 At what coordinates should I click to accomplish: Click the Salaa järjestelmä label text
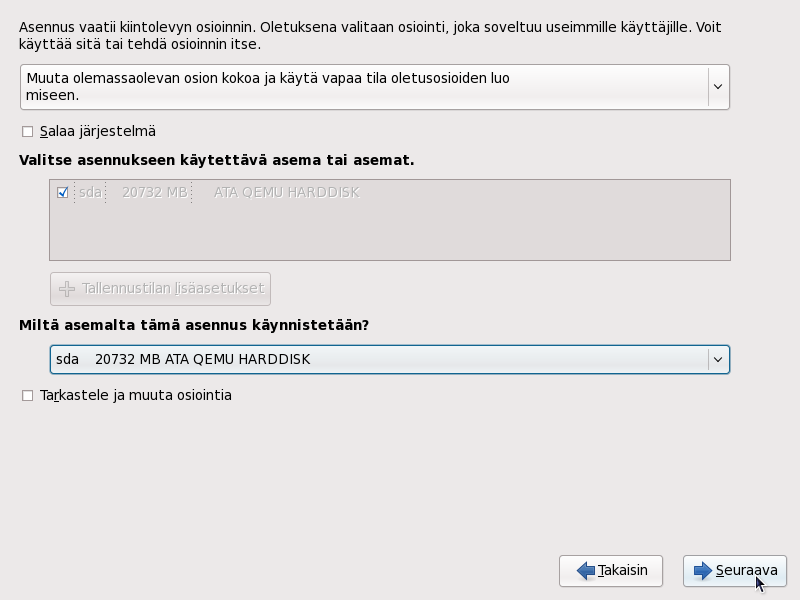[x=98, y=132]
